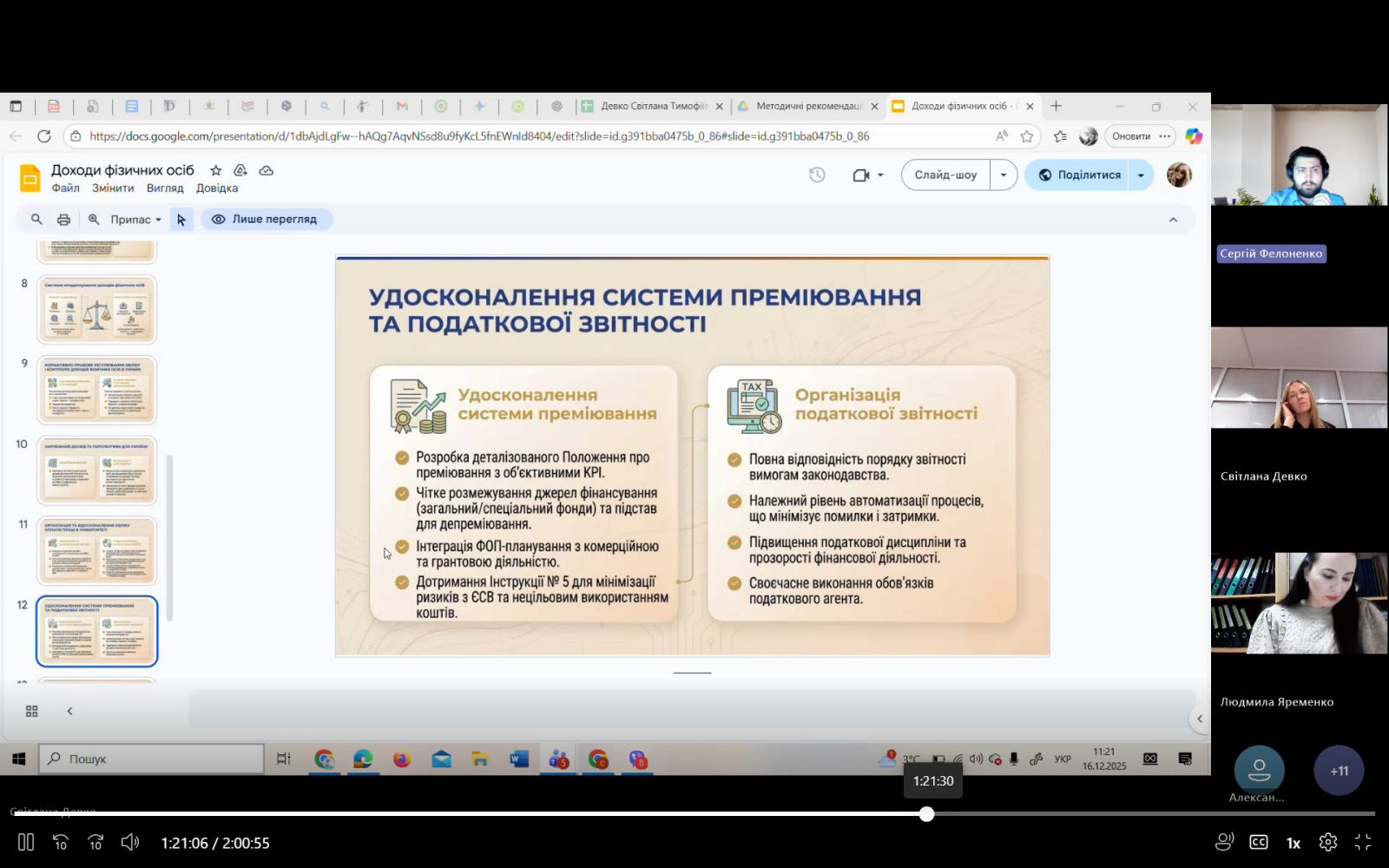Open video settings gear
Viewport: 1389px width, 868px height.
1327,842
